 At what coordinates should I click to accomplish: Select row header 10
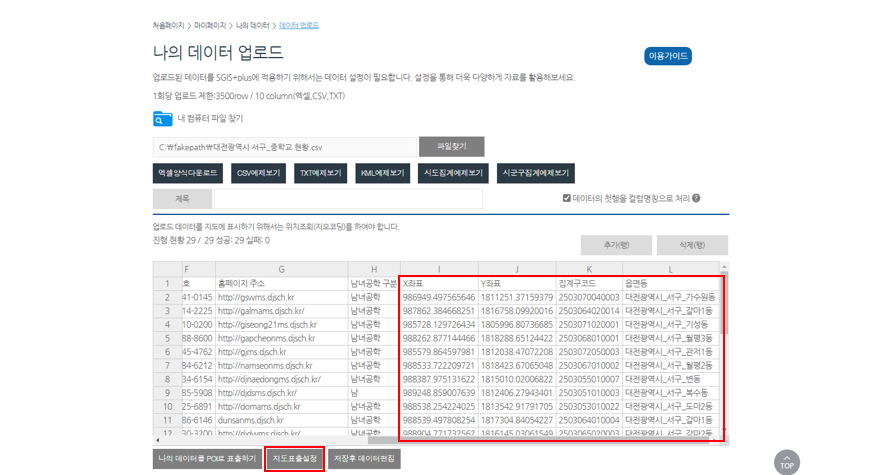pyautogui.click(x=167, y=406)
